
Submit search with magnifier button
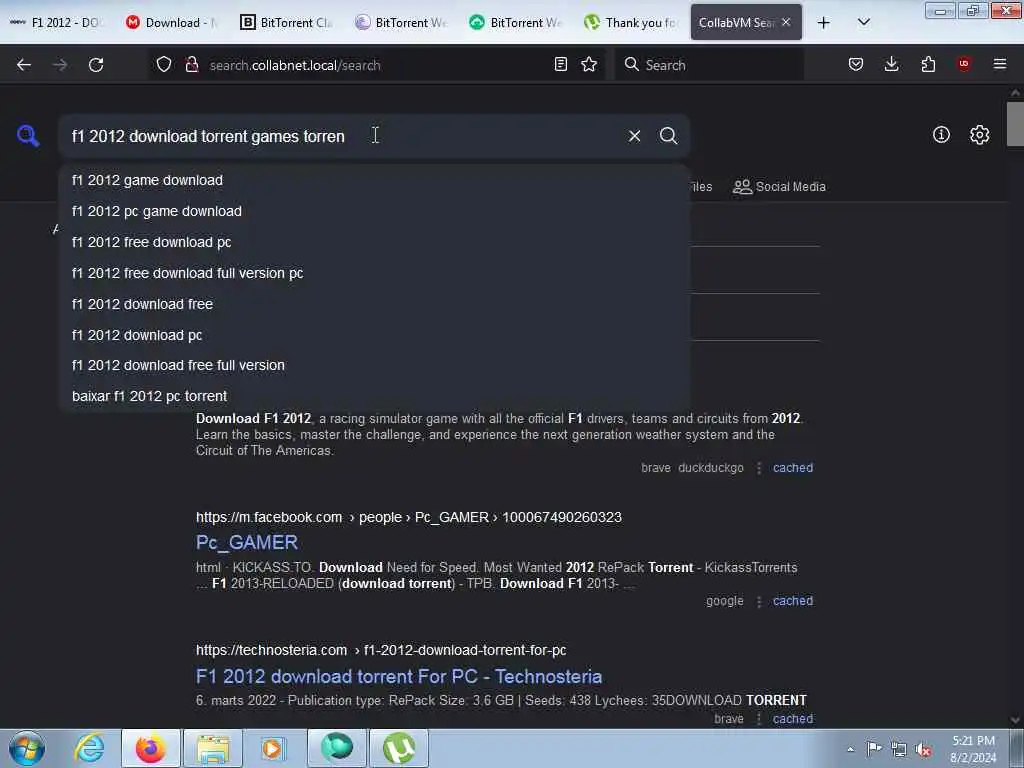click(x=668, y=136)
